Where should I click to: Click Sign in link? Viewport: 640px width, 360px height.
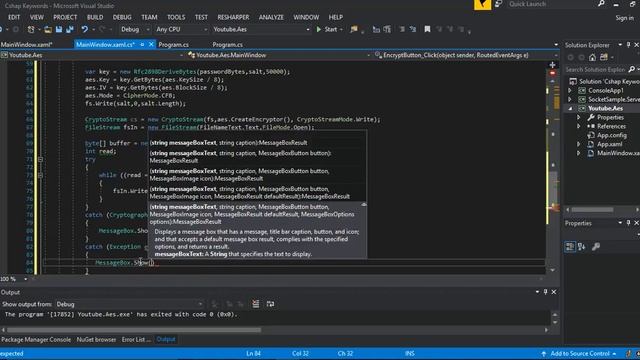pos(625,18)
